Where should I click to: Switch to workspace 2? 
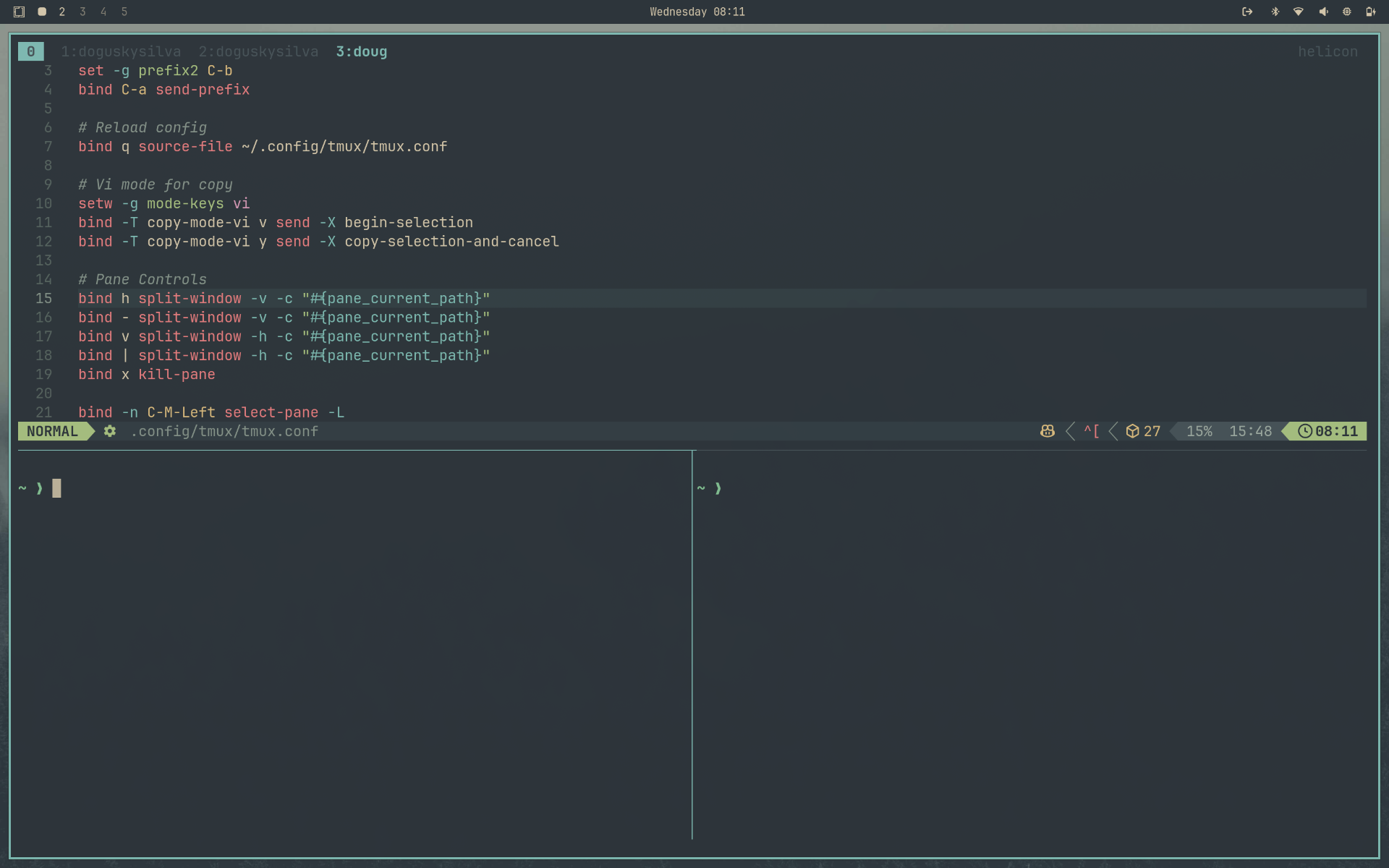click(x=62, y=12)
